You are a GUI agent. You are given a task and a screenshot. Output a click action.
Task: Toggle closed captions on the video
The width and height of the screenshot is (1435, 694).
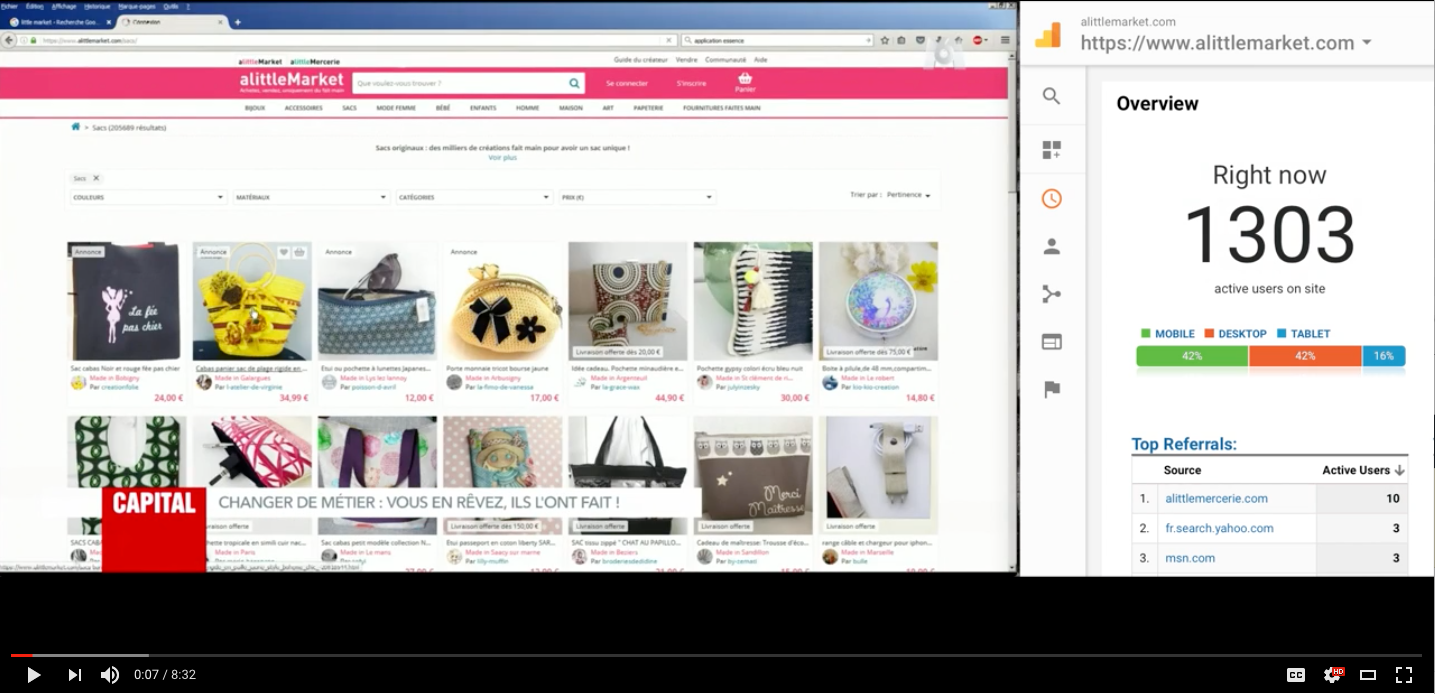(1295, 675)
